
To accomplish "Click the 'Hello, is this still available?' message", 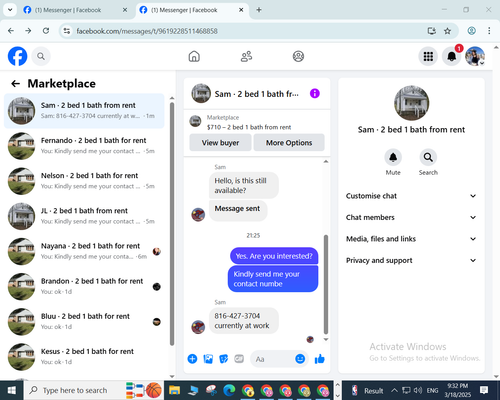I will (x=244, y=185).
